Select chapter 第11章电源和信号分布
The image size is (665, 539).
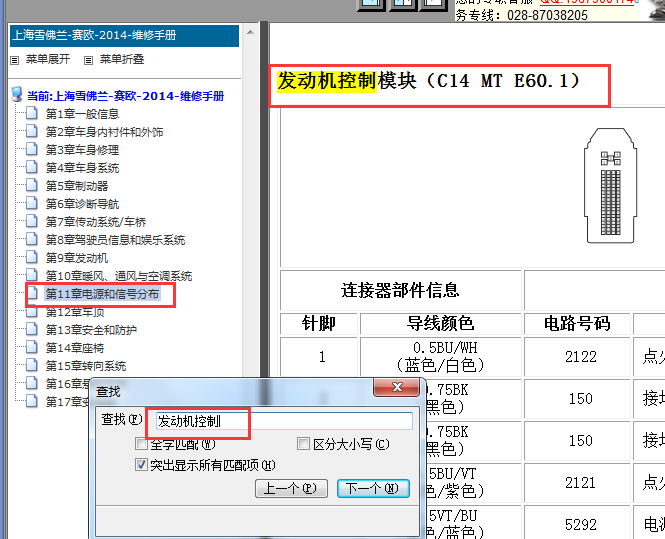[102, 294]
